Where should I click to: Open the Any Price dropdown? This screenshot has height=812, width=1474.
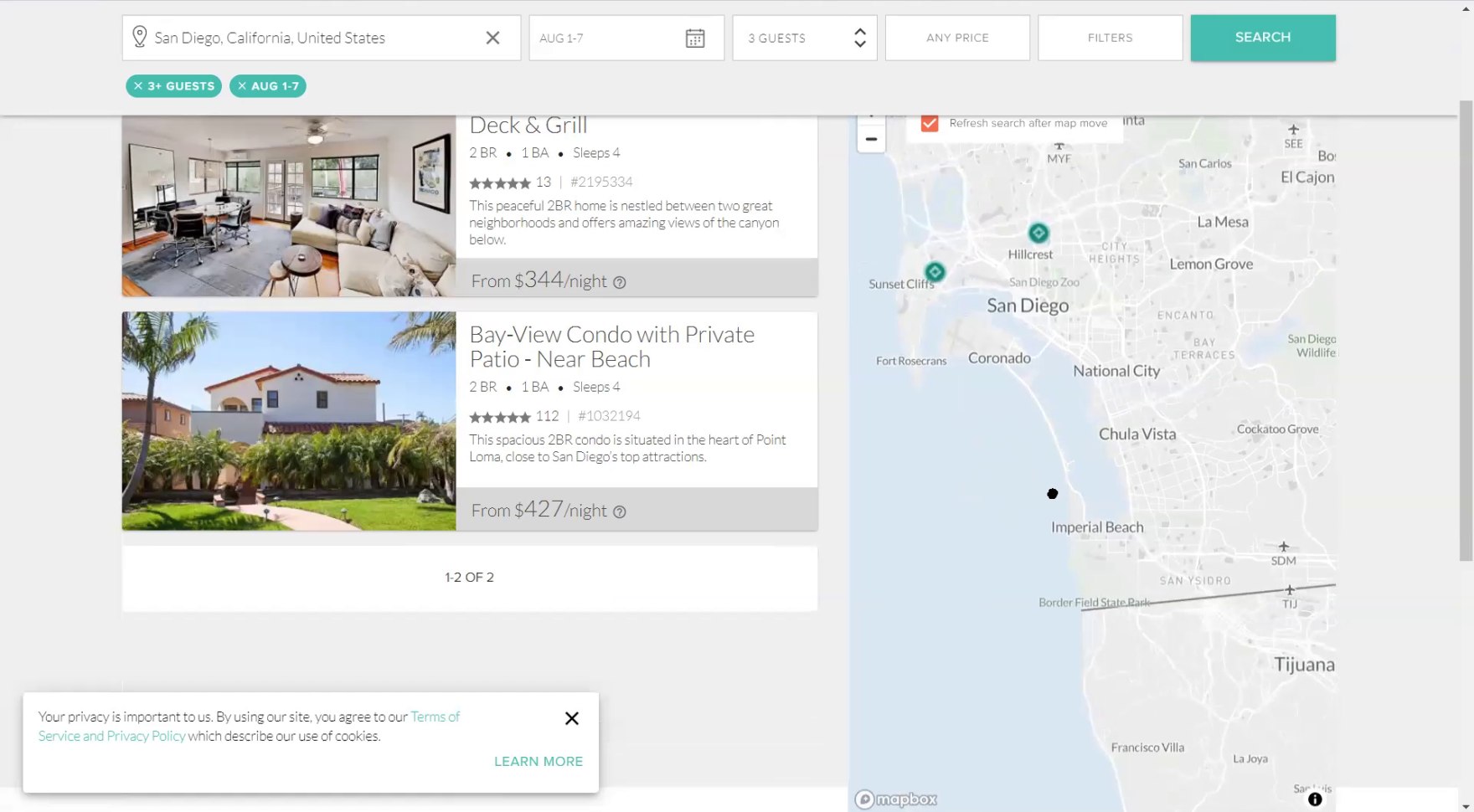click(x=957, y=38)
